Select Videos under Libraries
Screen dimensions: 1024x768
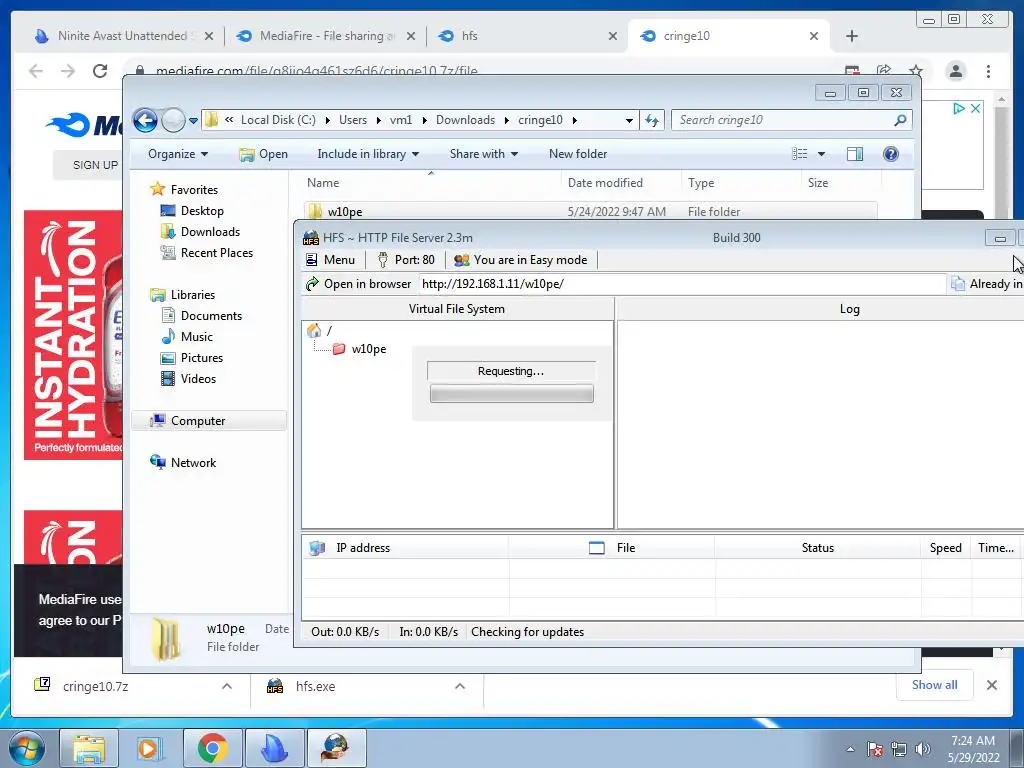click(x=189, y=379)
